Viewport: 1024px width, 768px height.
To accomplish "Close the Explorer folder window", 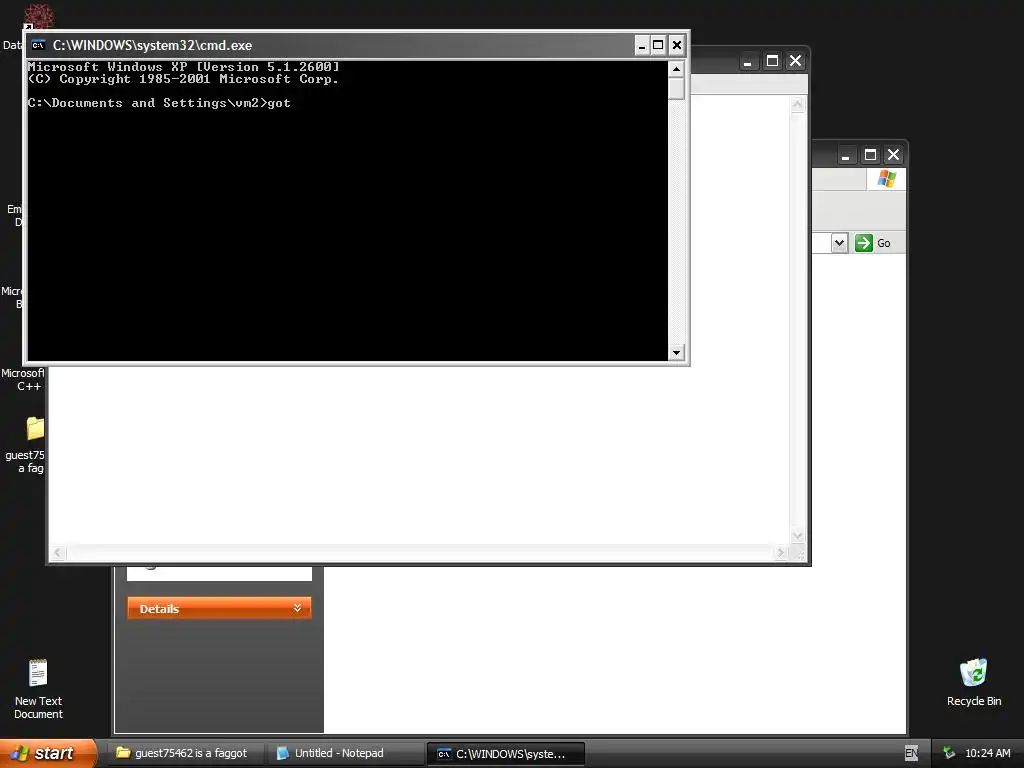I will tap(893, 155).
